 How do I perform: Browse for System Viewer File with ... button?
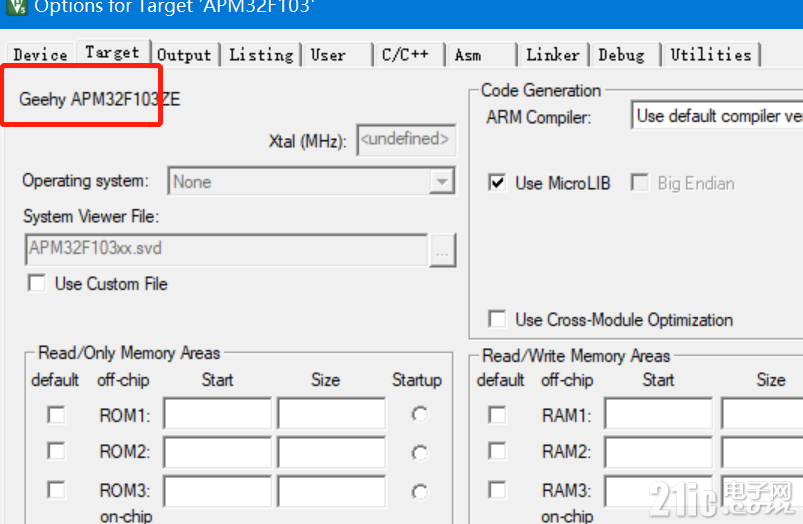click(442, 251)
